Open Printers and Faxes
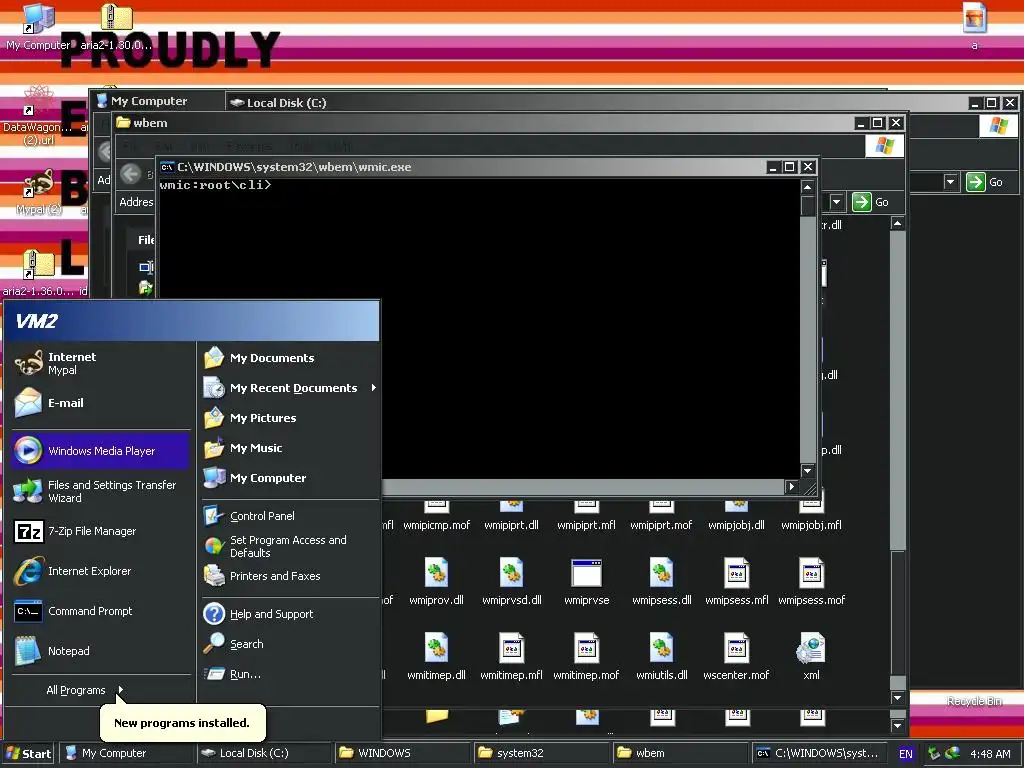This screenshot has height=768, width=1024. click(290, 576)
